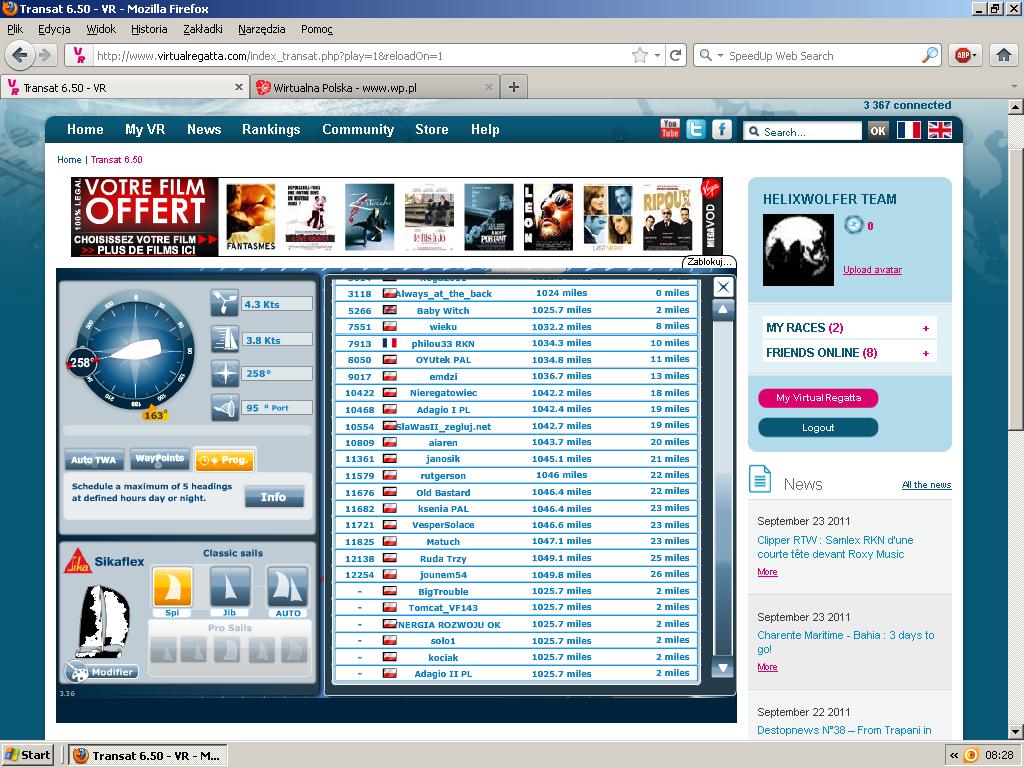
Task: Click the site Search input field
Action: click(810, 132)
